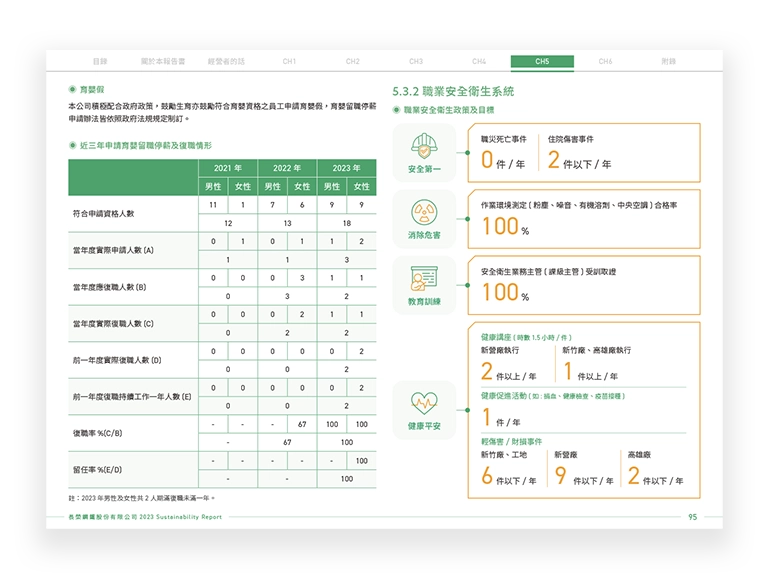
Task: Click the safety helmet 安全第一 icon
Action: [424, 146]
